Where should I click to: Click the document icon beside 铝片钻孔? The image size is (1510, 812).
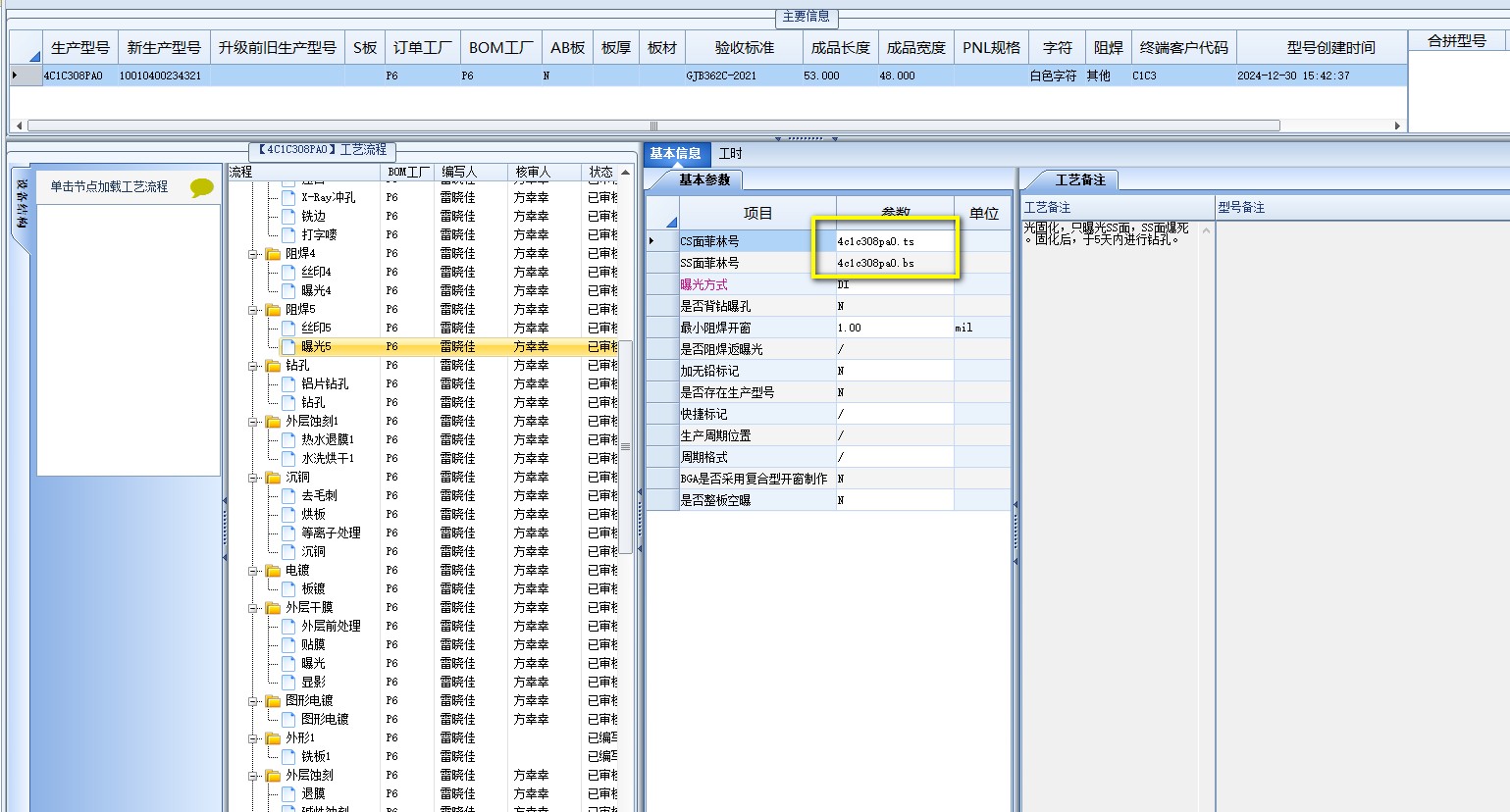pos(288,384)
